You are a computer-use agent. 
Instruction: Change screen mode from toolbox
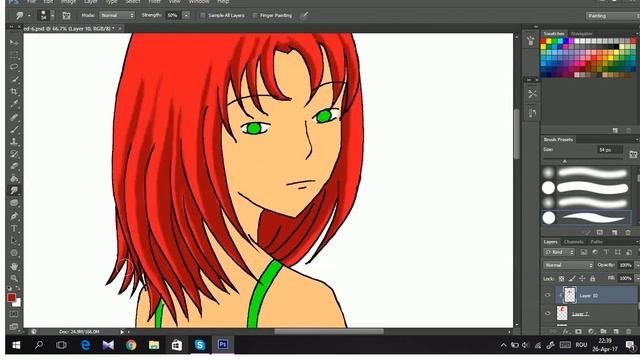coord(14,327)
